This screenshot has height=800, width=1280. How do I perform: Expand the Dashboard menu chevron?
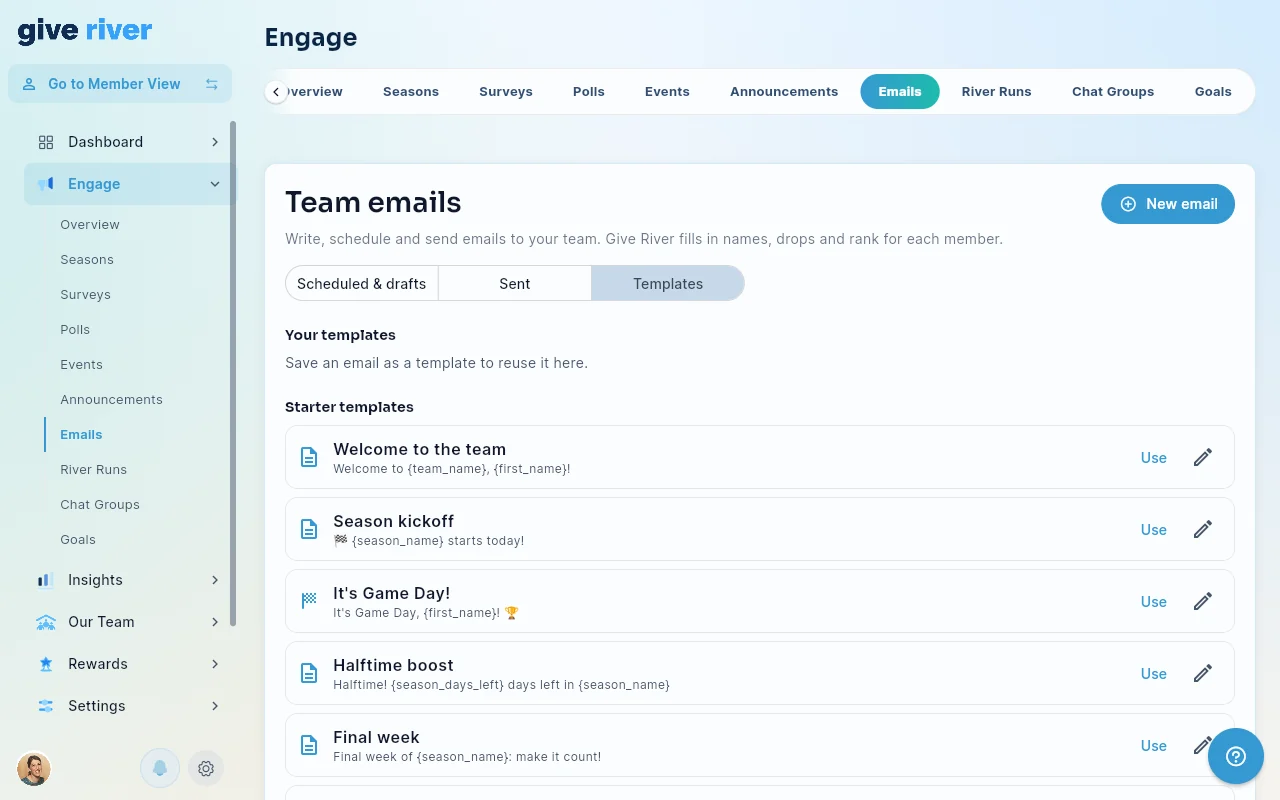click(x=215, y=142)
